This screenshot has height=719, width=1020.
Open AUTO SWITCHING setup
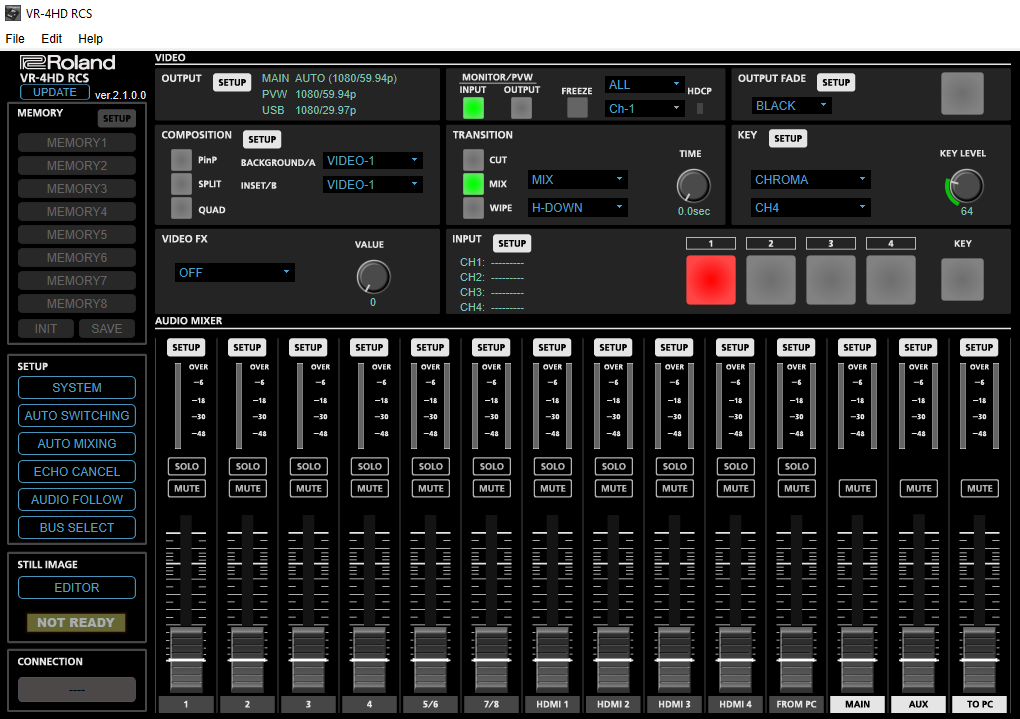(x=77, y=416)
